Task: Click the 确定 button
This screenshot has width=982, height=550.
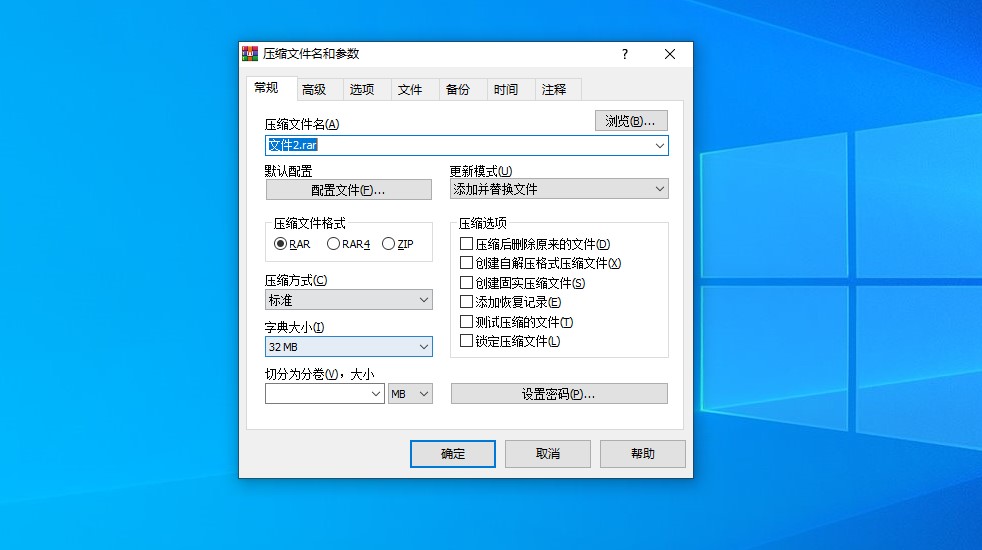Action: coord(453,454)
